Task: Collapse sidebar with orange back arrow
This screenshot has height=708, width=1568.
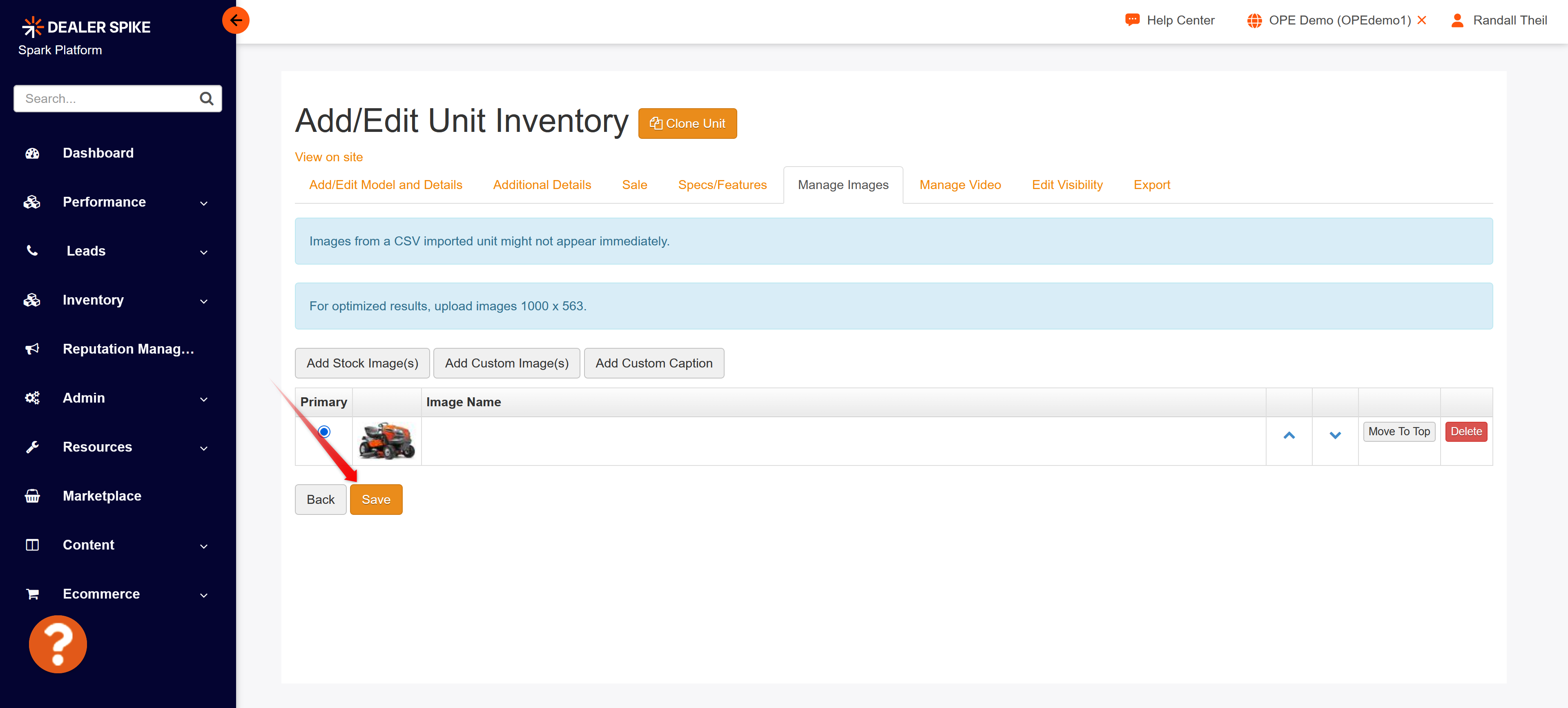Action: [x=236, y=20]
